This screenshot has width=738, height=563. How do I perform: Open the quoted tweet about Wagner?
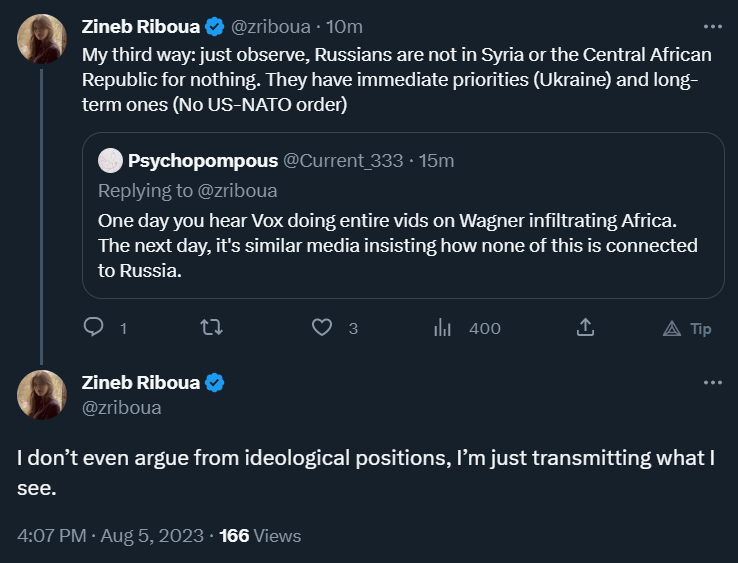[400, 245]
